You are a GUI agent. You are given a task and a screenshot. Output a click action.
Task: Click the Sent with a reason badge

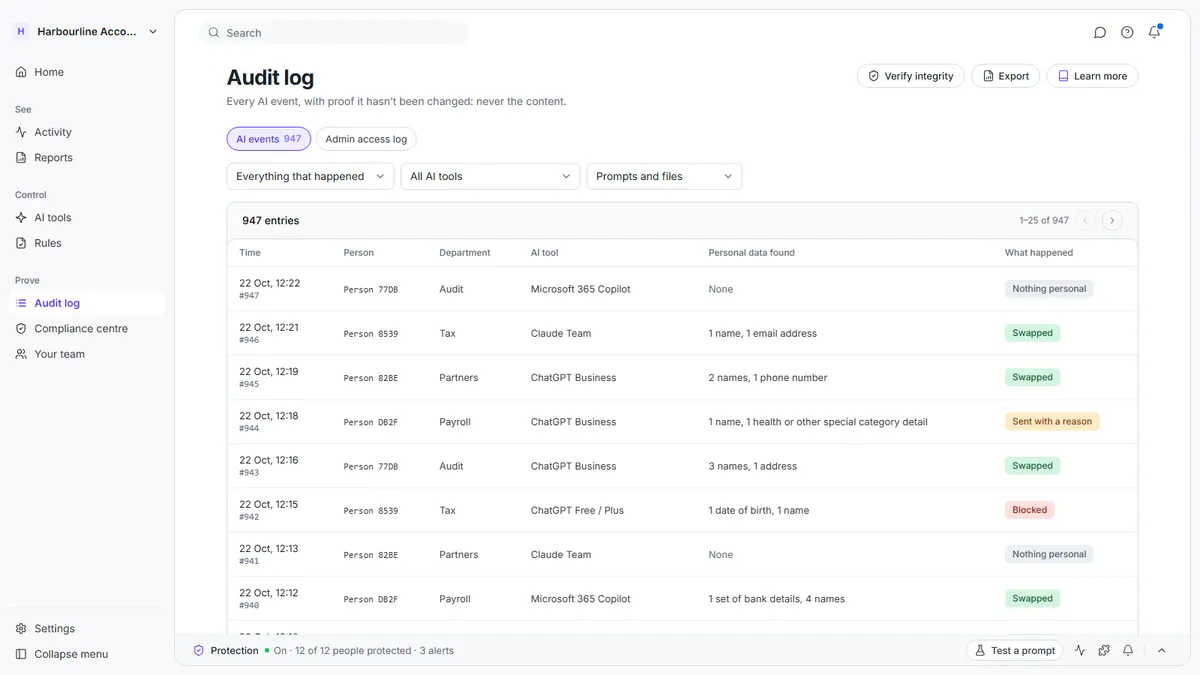(x=1052, y=422)
